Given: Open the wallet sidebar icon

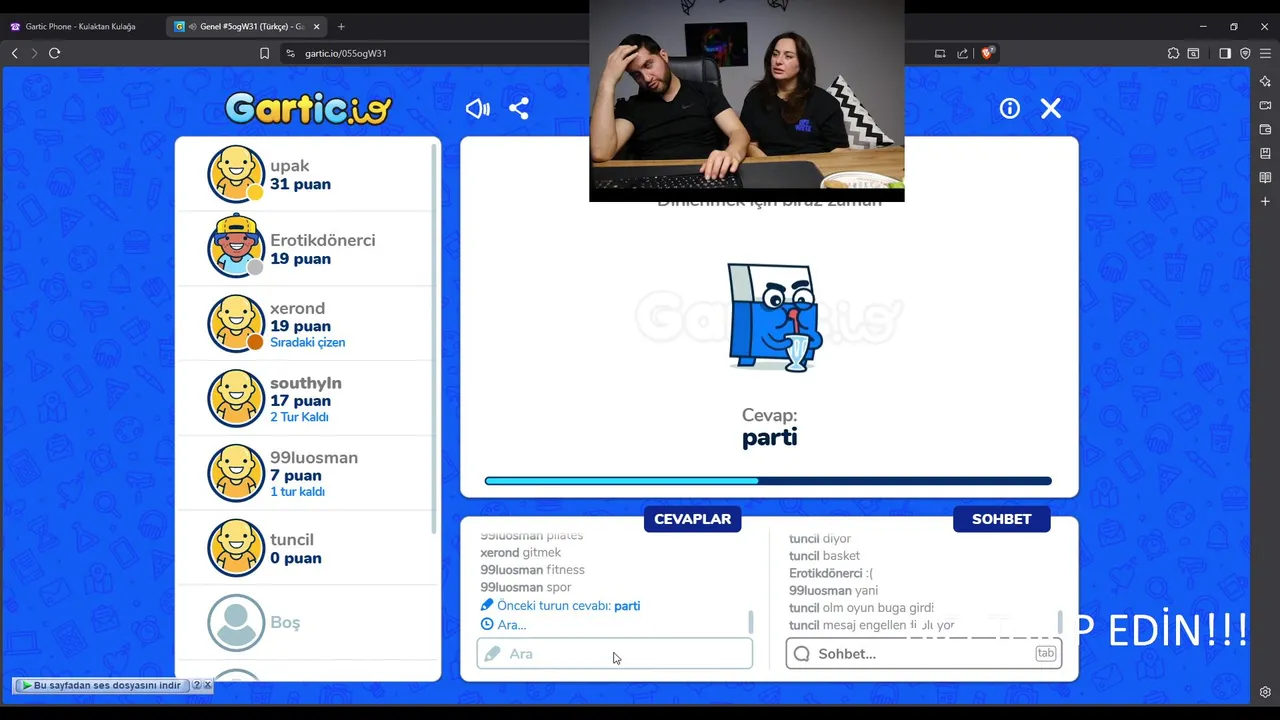Looking at the screenshot, I should (1265, 129).
